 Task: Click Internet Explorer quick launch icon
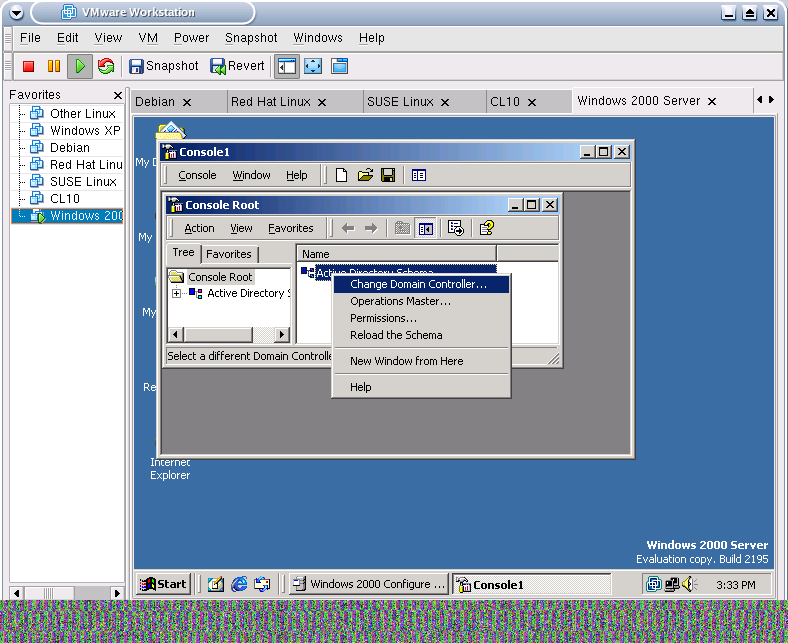click(239, 585)
